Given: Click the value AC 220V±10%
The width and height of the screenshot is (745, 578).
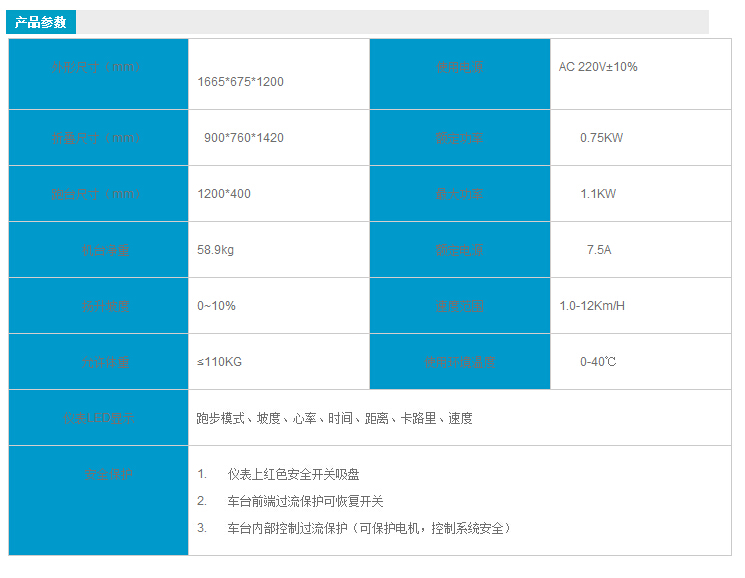Looking at the screenshot, I should [598, 67].
